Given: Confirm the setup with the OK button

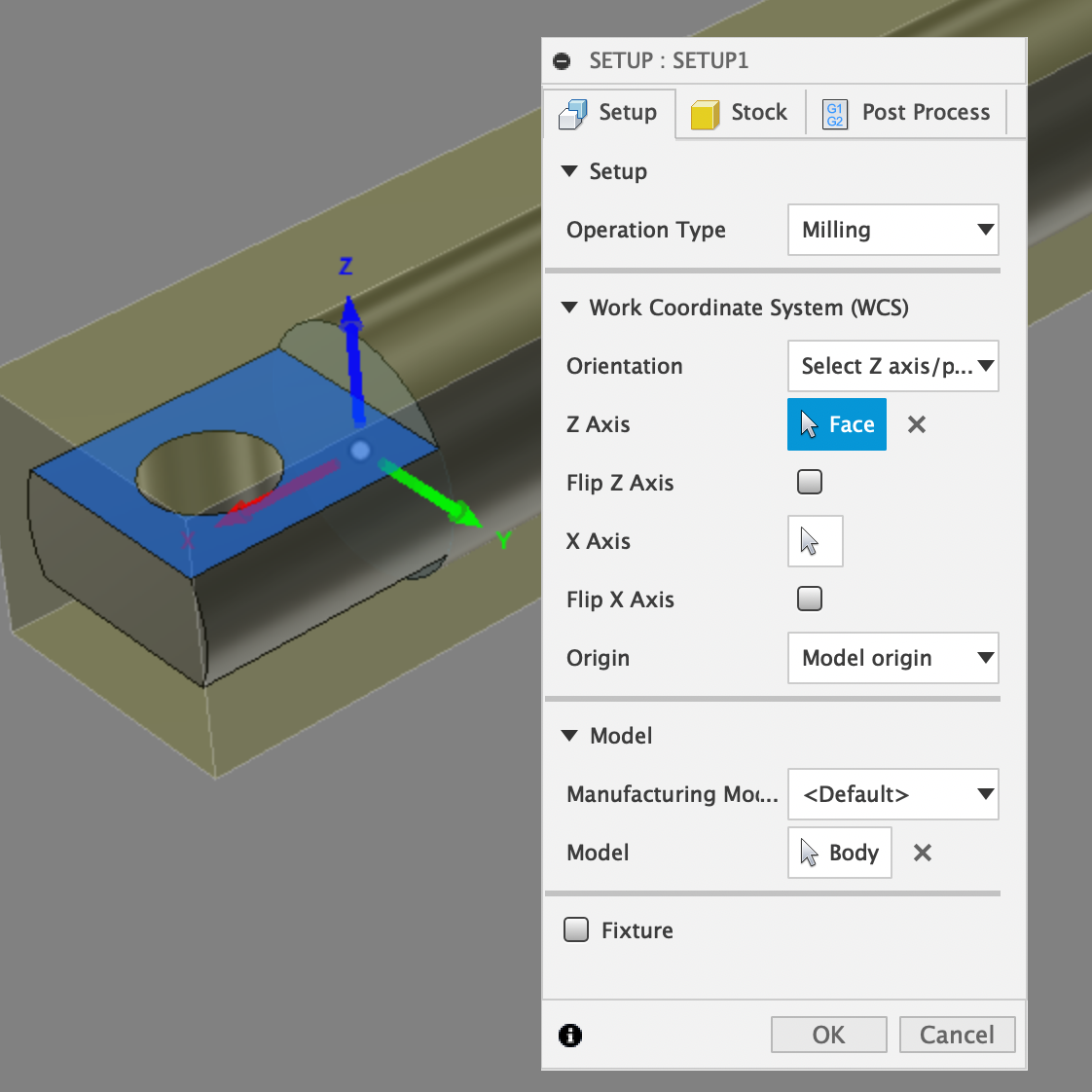Looking at the screenshot, I should (828, 1034).
